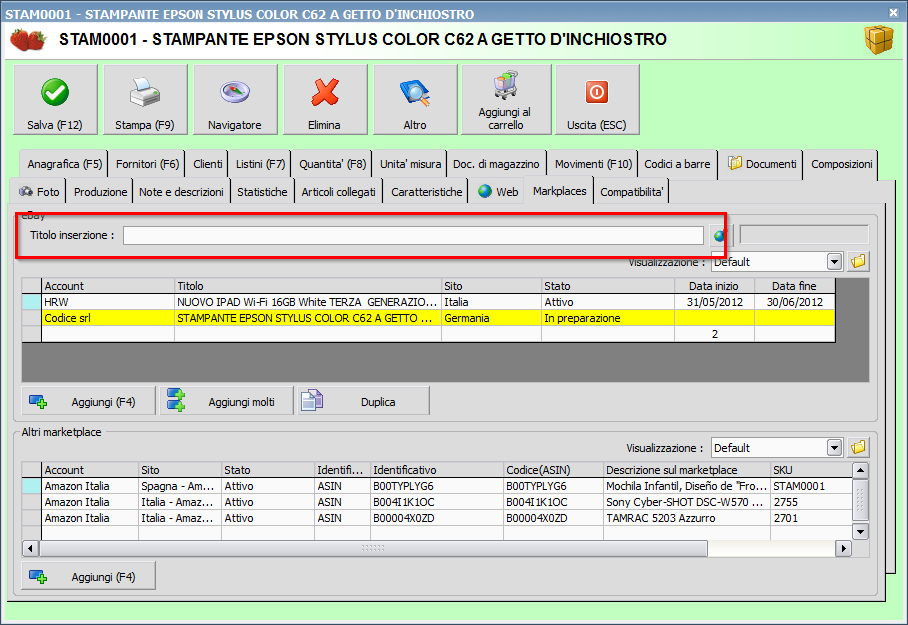Switch to the Caratteristiche tab
Screen dimensions: 908x625
(426, 192)
